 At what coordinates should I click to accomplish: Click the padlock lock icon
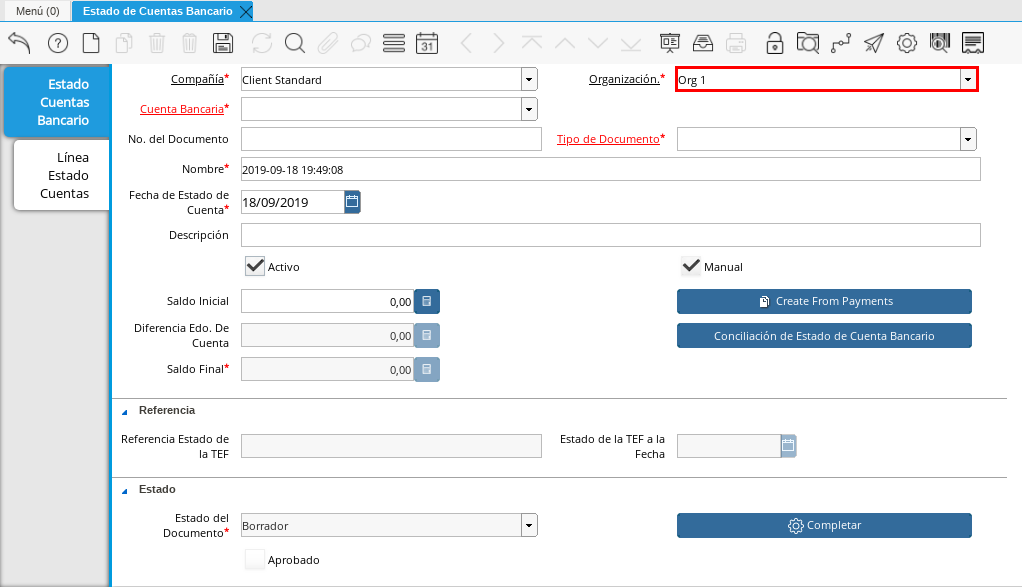tap(774, 43)
